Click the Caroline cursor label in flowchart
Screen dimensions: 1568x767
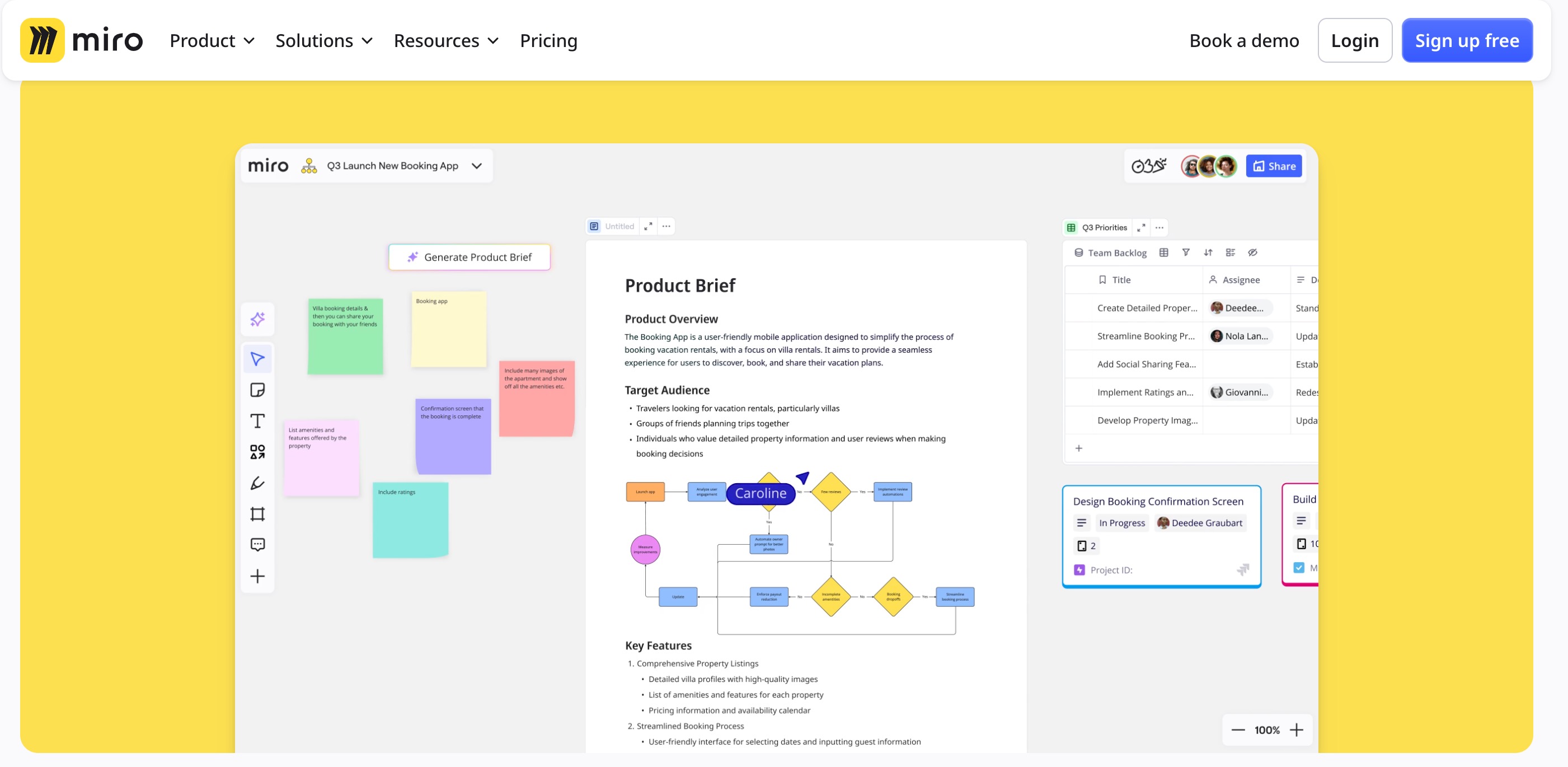pyautogui.click(x=760, y=493)
